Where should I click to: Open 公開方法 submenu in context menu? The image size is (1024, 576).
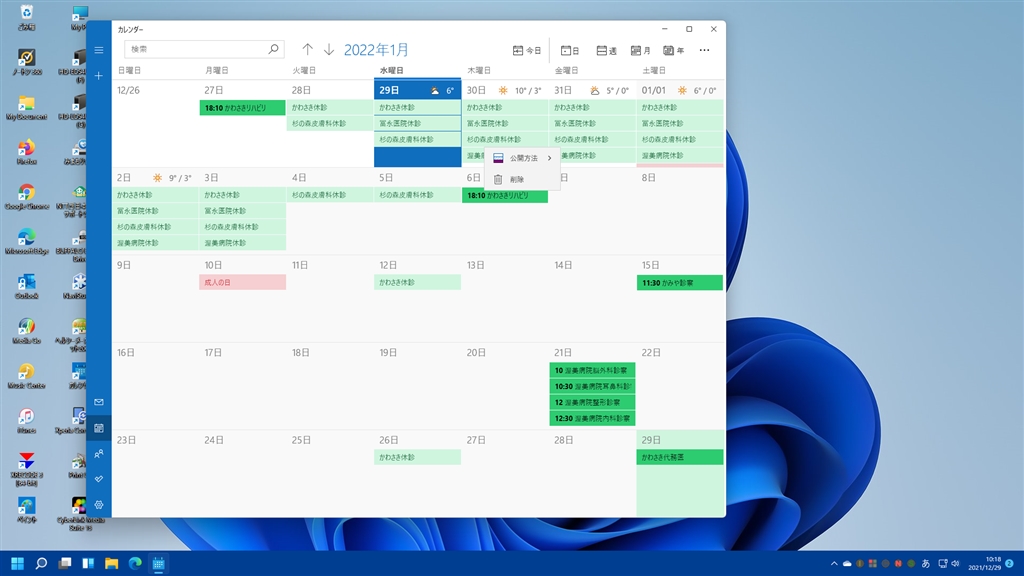pos(522,158)
